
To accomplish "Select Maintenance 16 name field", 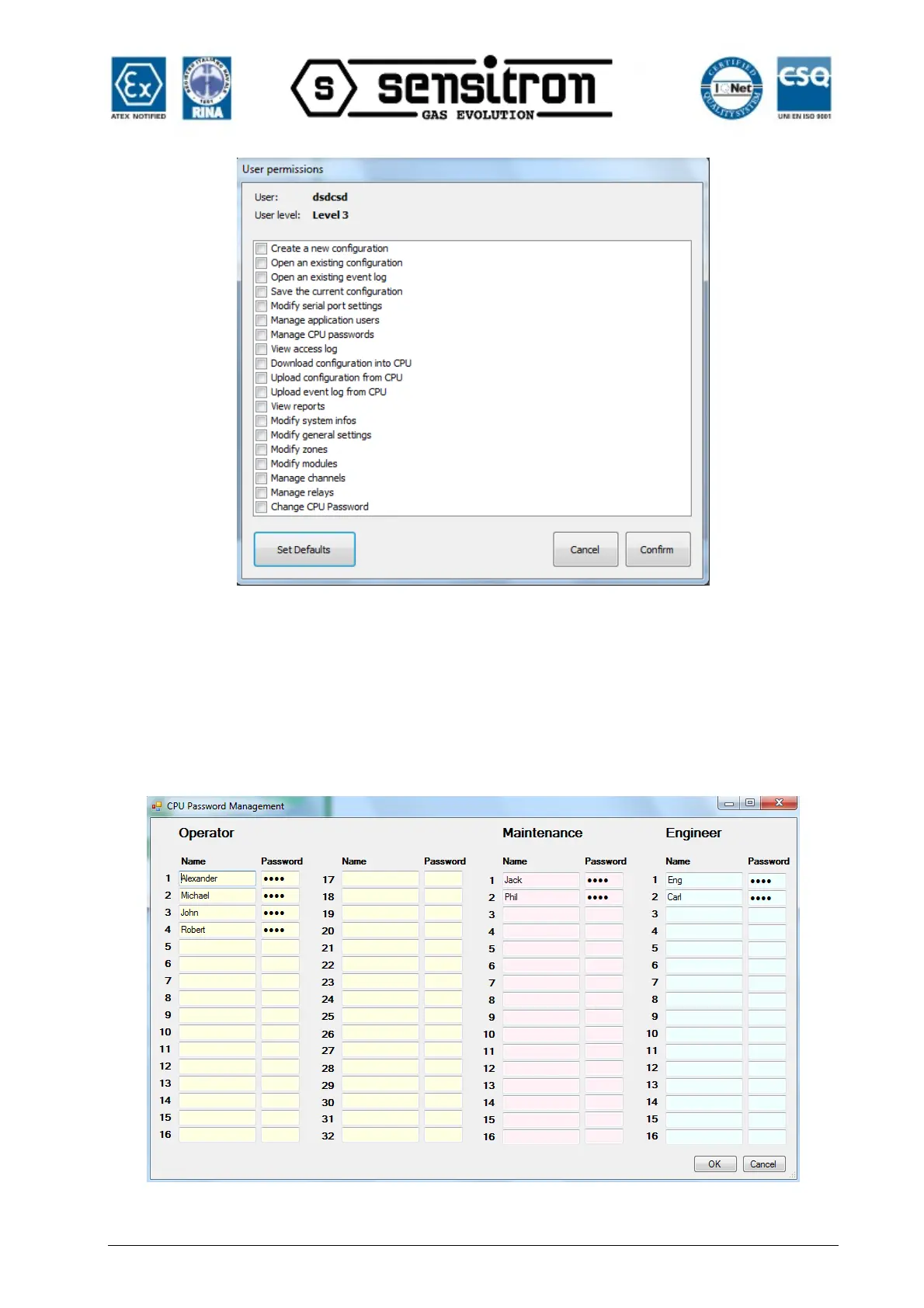I will pos(541,1136).
